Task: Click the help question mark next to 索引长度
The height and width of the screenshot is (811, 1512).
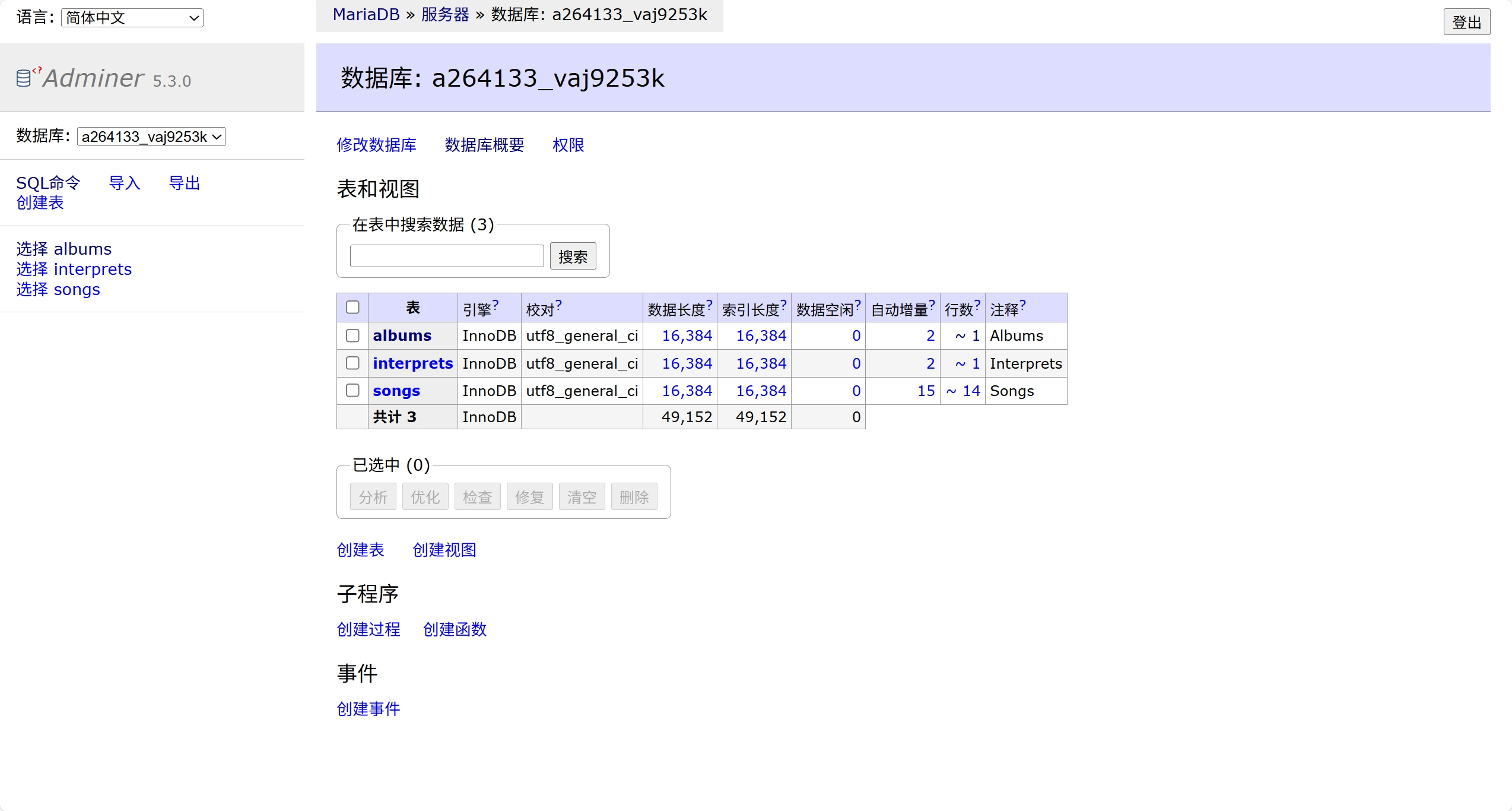Action: pos(783,305)
